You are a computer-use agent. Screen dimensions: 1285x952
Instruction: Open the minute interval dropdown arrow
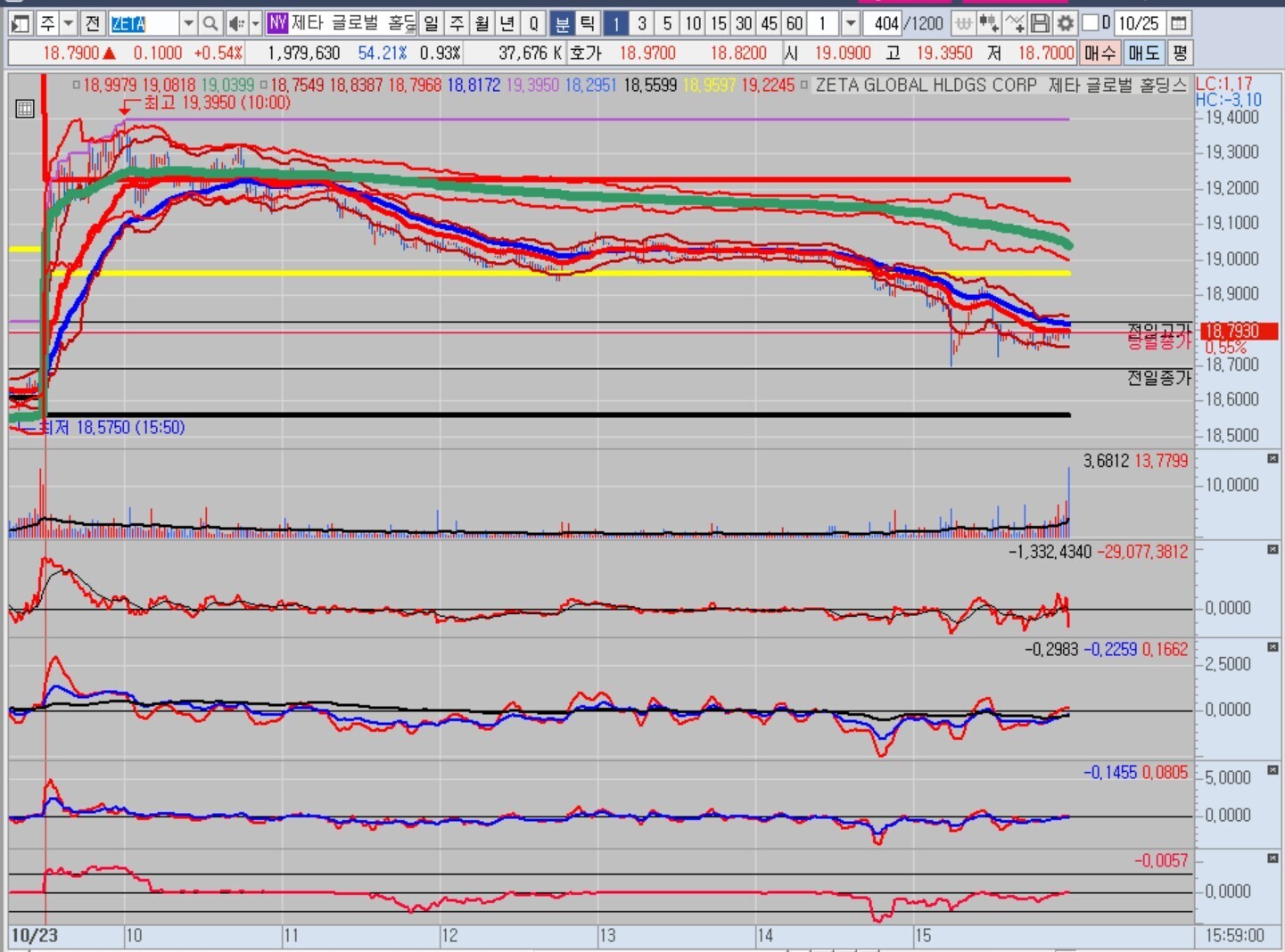[851, 23]
